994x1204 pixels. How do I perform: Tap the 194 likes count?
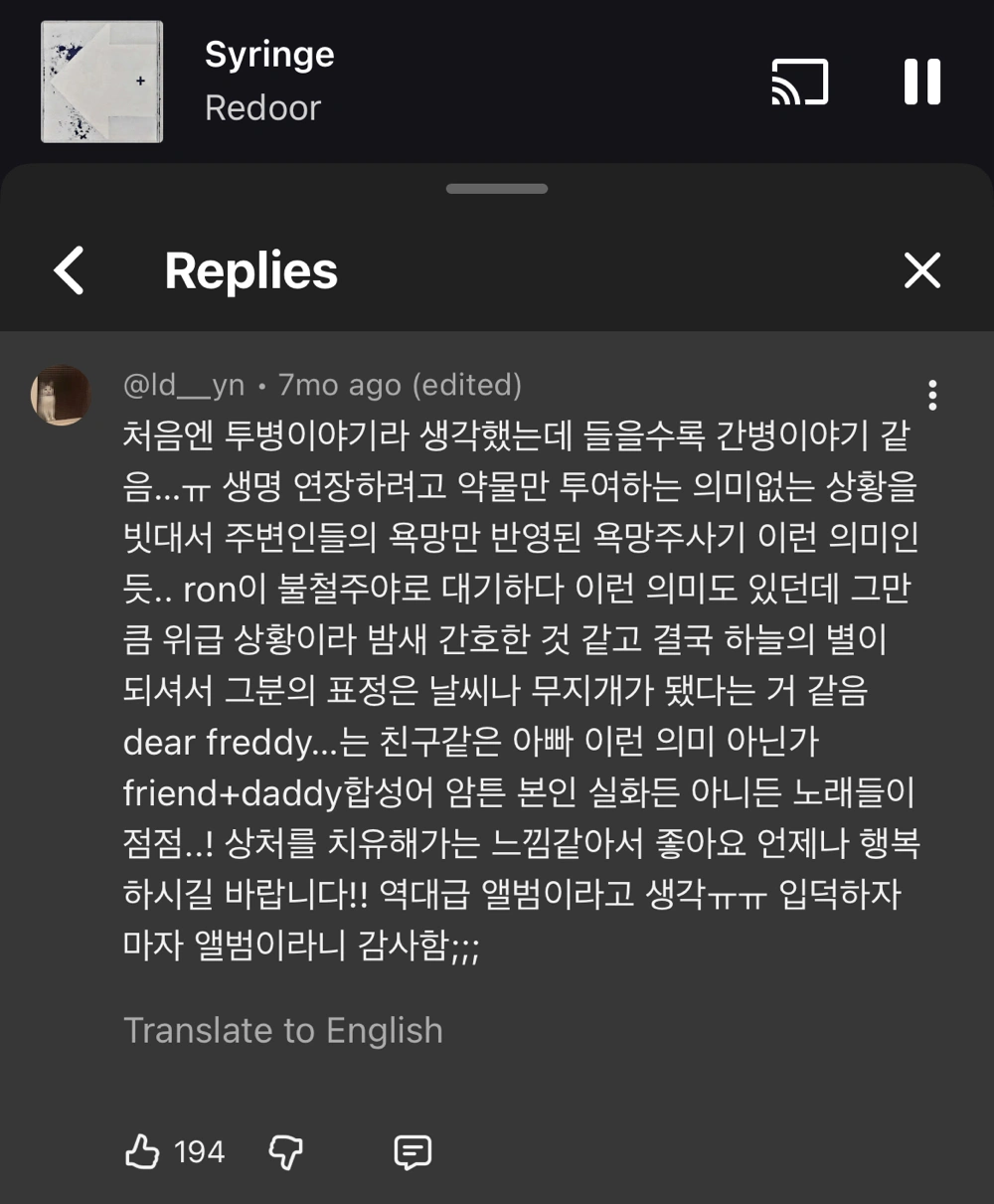click(199, 1151)
